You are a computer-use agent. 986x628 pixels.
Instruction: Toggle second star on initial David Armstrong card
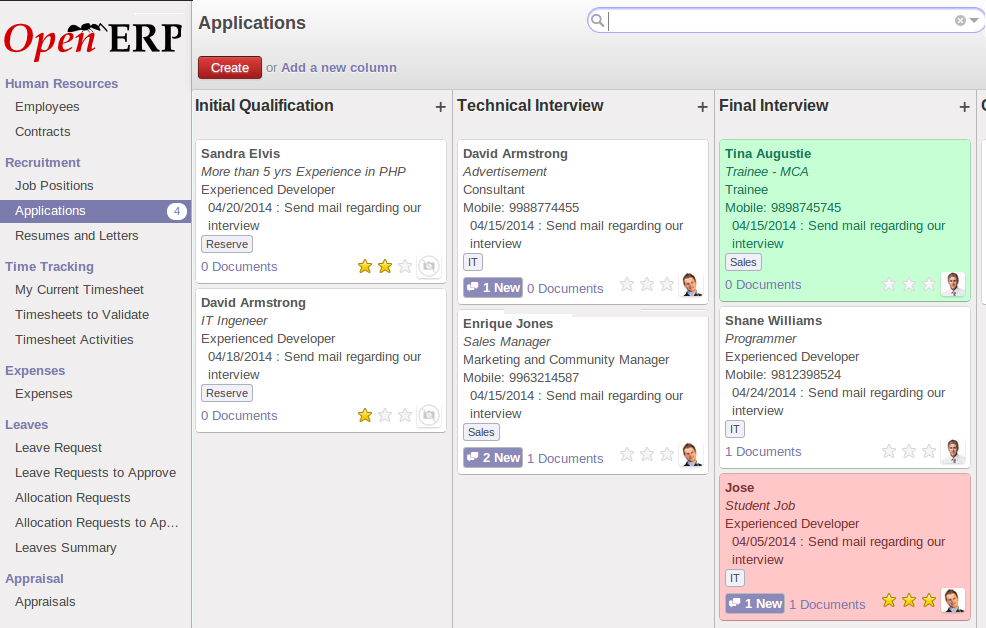pyautogui.click(x=385, y=415)
